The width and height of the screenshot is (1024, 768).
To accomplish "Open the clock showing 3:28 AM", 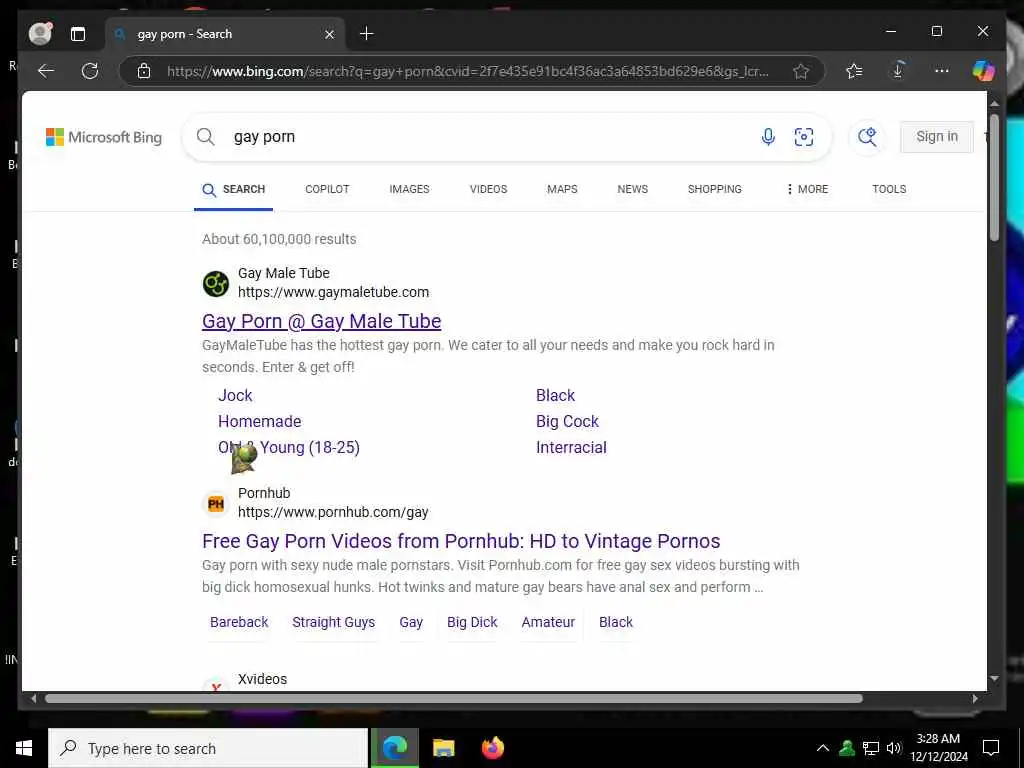I will tap(938, 748).
